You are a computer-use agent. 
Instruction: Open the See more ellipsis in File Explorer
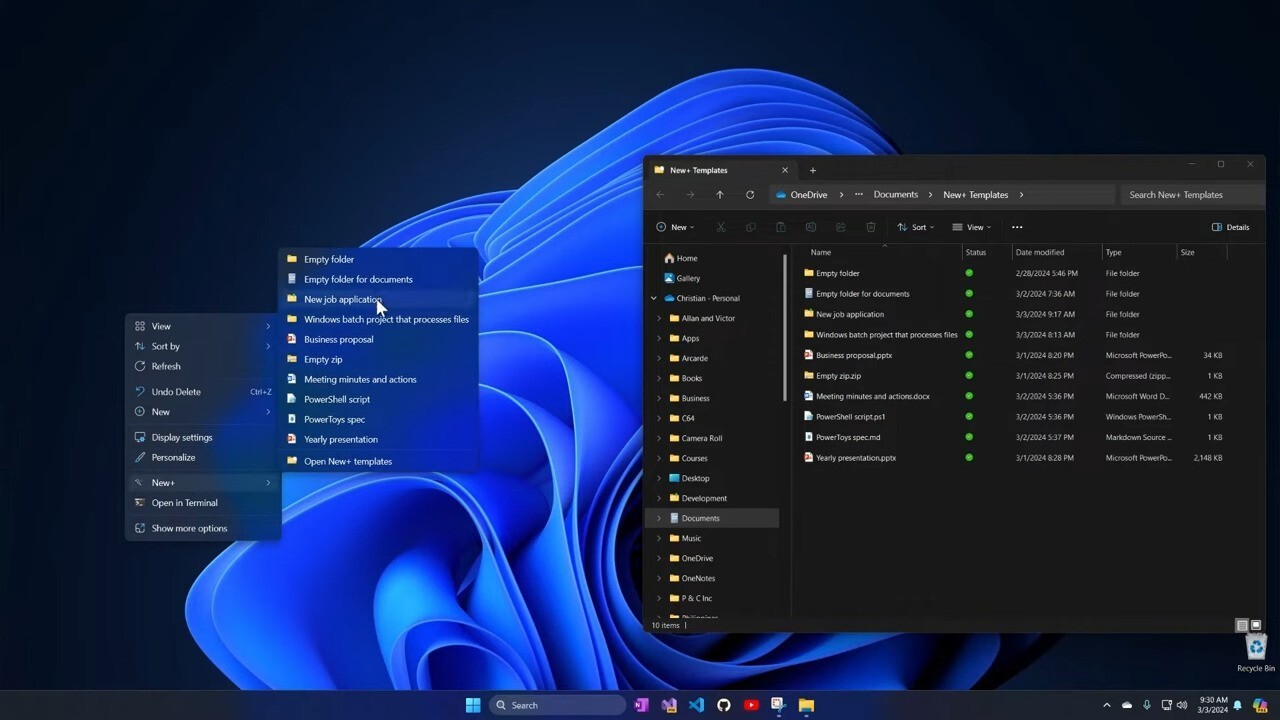point(1017,227)
